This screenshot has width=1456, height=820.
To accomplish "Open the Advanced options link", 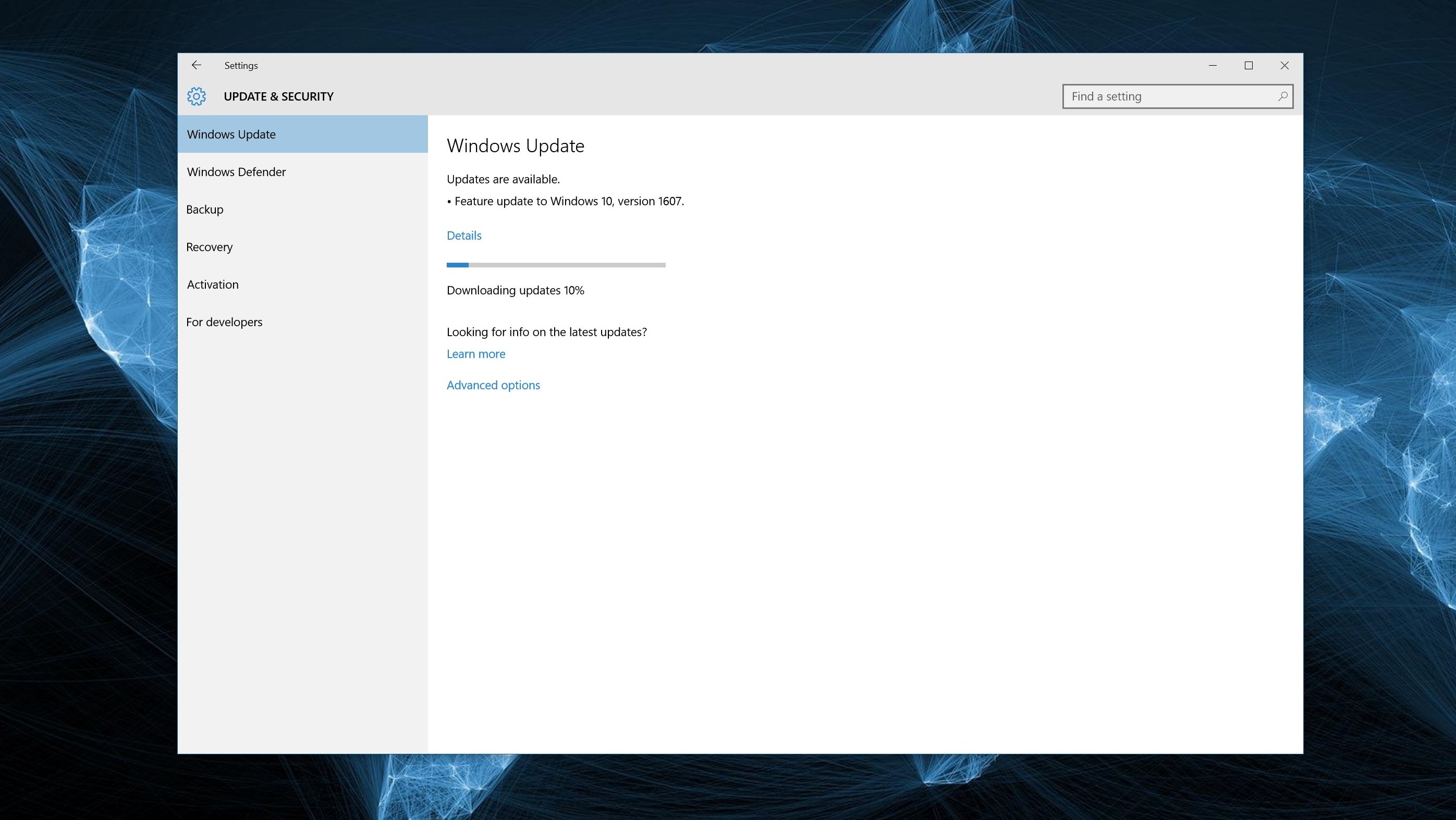I will [494, 385].
